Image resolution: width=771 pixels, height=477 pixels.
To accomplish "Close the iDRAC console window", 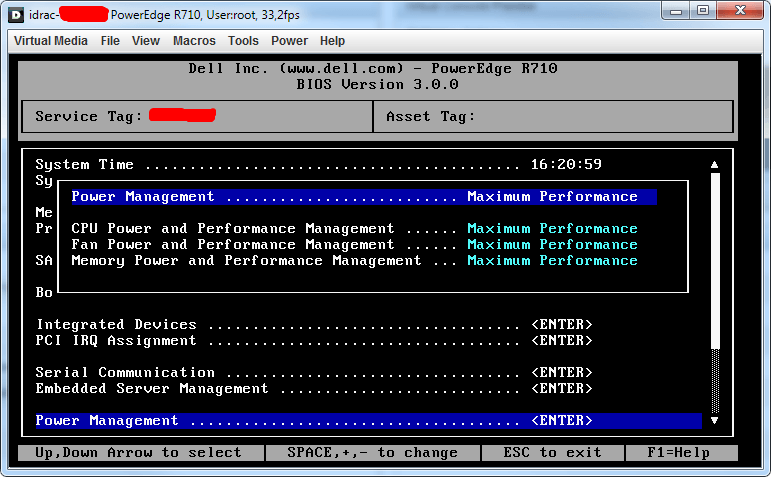I will [x=740, y=10].
